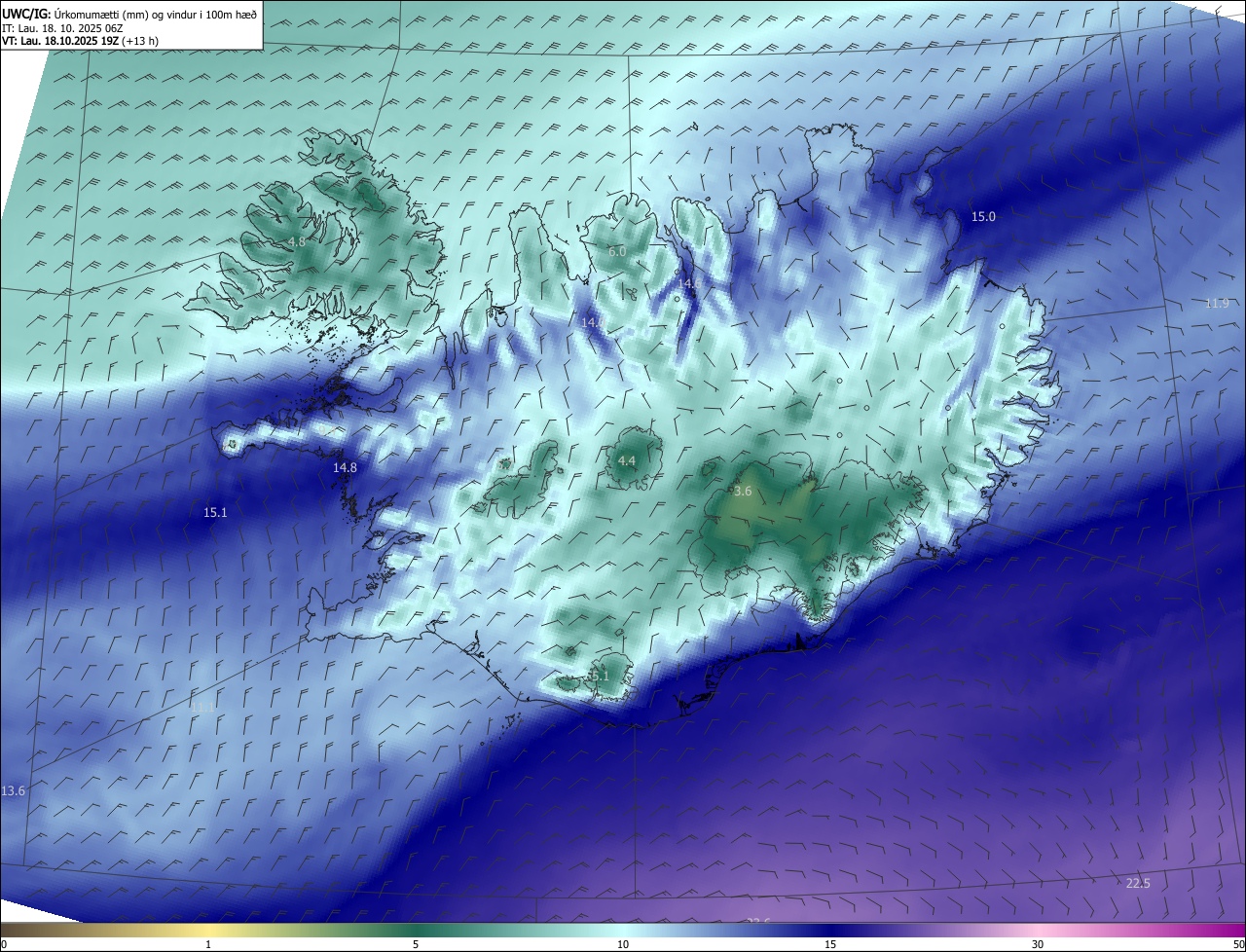Viewport: 1246px width, 952px height.
Task: Click the 3.6 value over Vatnajökull
Action: [x=743, y=492]
